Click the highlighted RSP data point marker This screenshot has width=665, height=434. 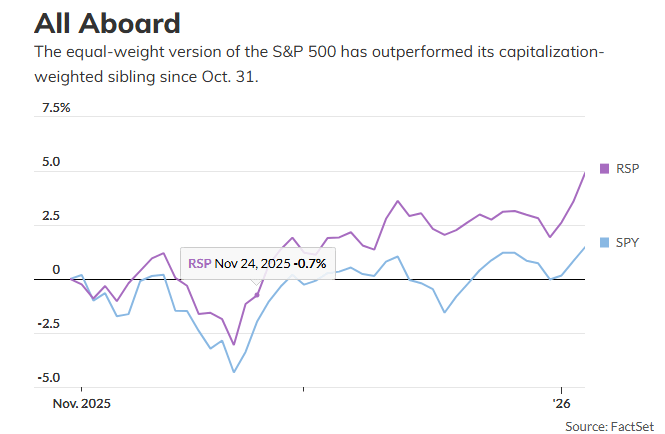point(257,295)
